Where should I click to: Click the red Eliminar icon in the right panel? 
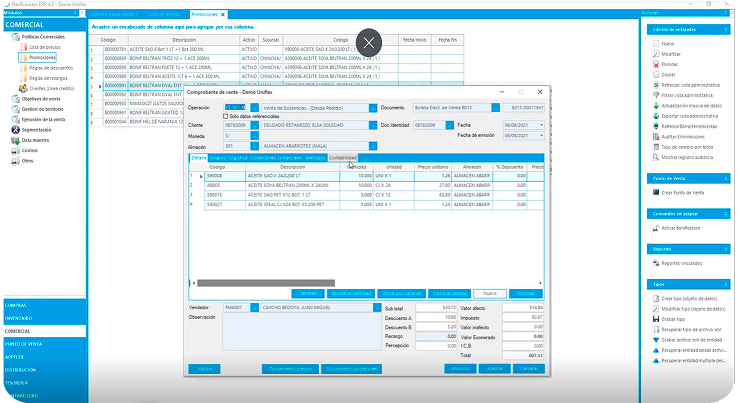coord(653,63)
